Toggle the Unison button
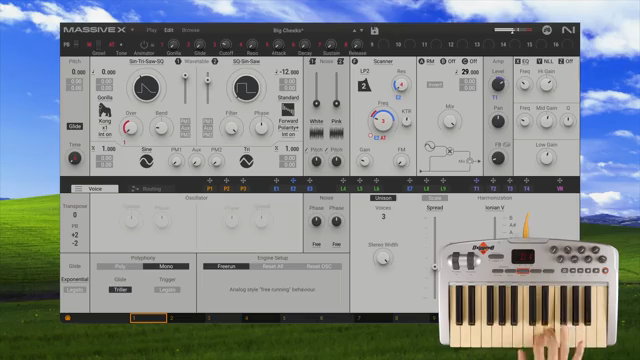 pyautogui.click(x=383, y=198)
